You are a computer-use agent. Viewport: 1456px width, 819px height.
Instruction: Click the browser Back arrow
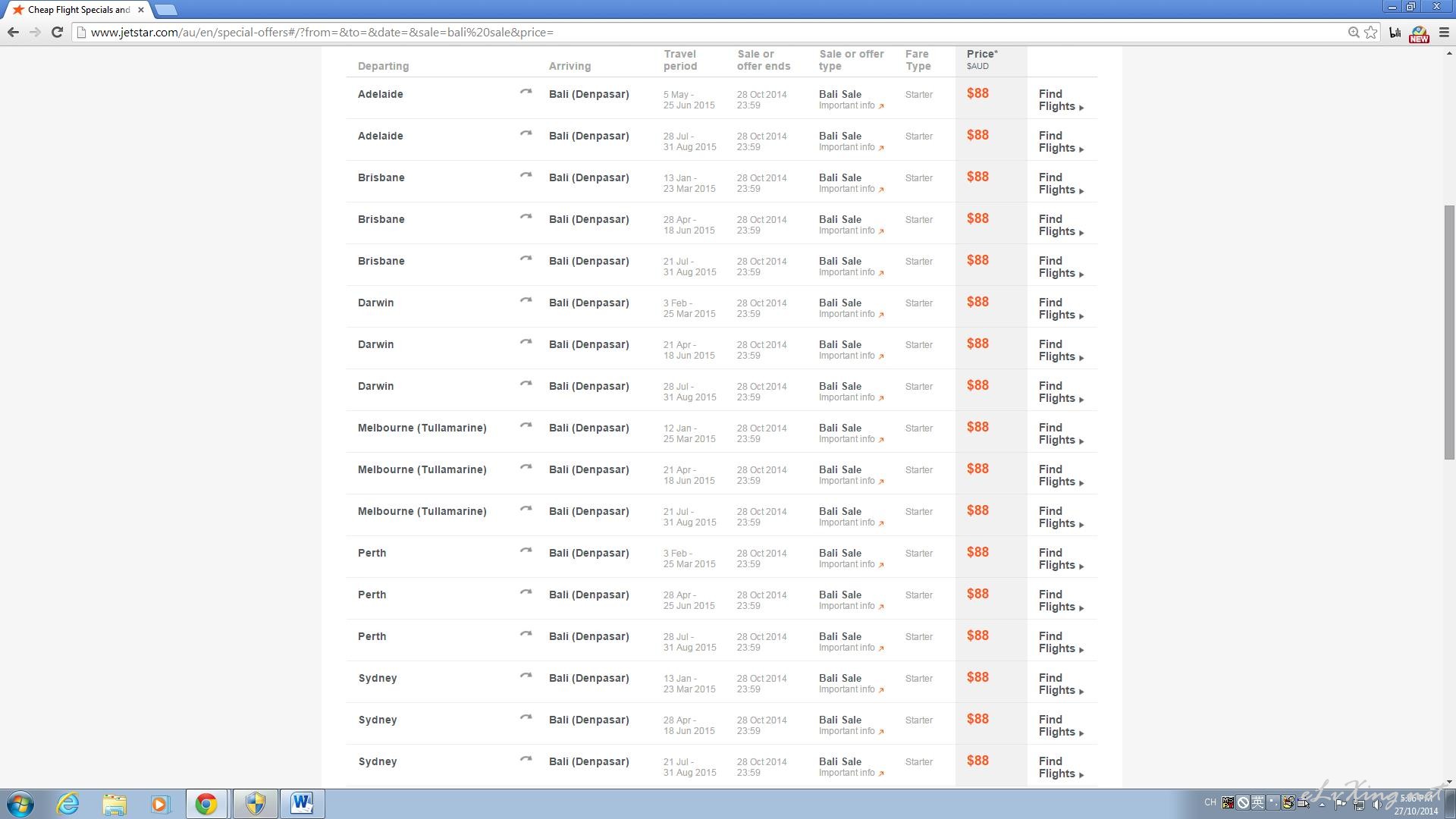click(x=13, y=32)
